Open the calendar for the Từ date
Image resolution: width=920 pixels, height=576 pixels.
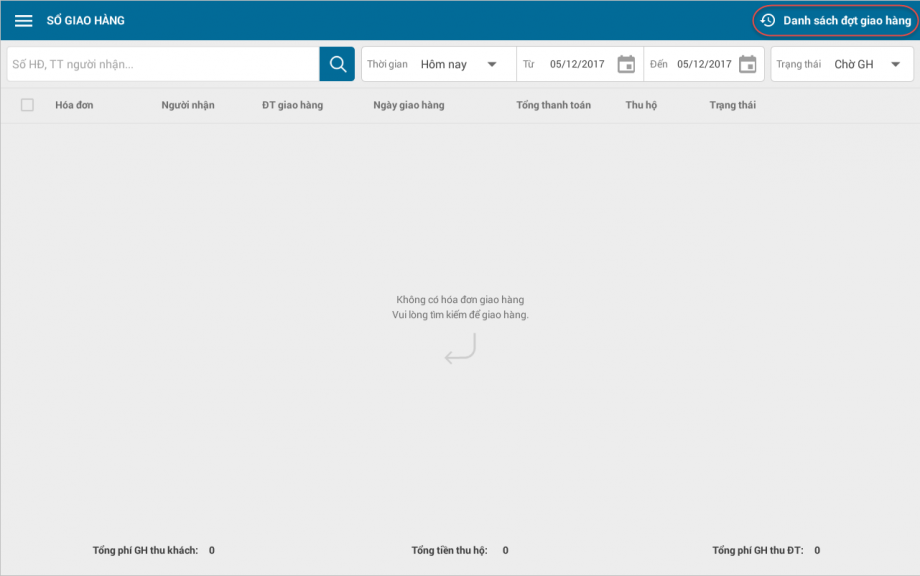point(626,64)
